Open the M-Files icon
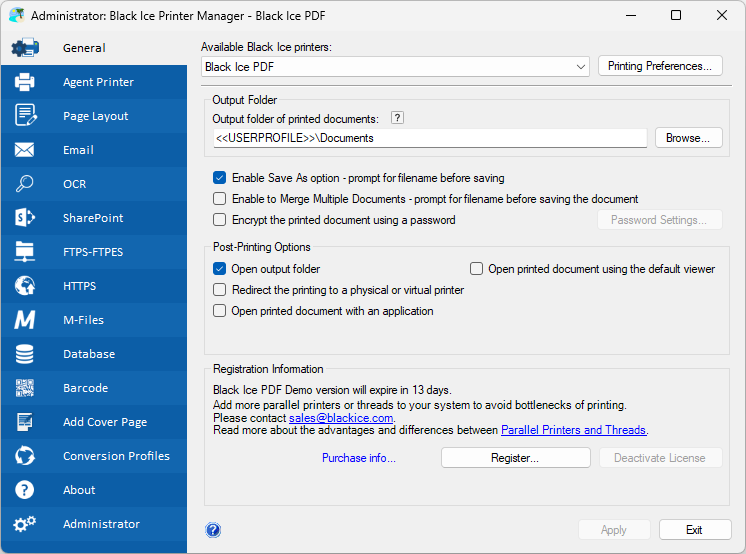The image size is (746, 554). (25, 320)
